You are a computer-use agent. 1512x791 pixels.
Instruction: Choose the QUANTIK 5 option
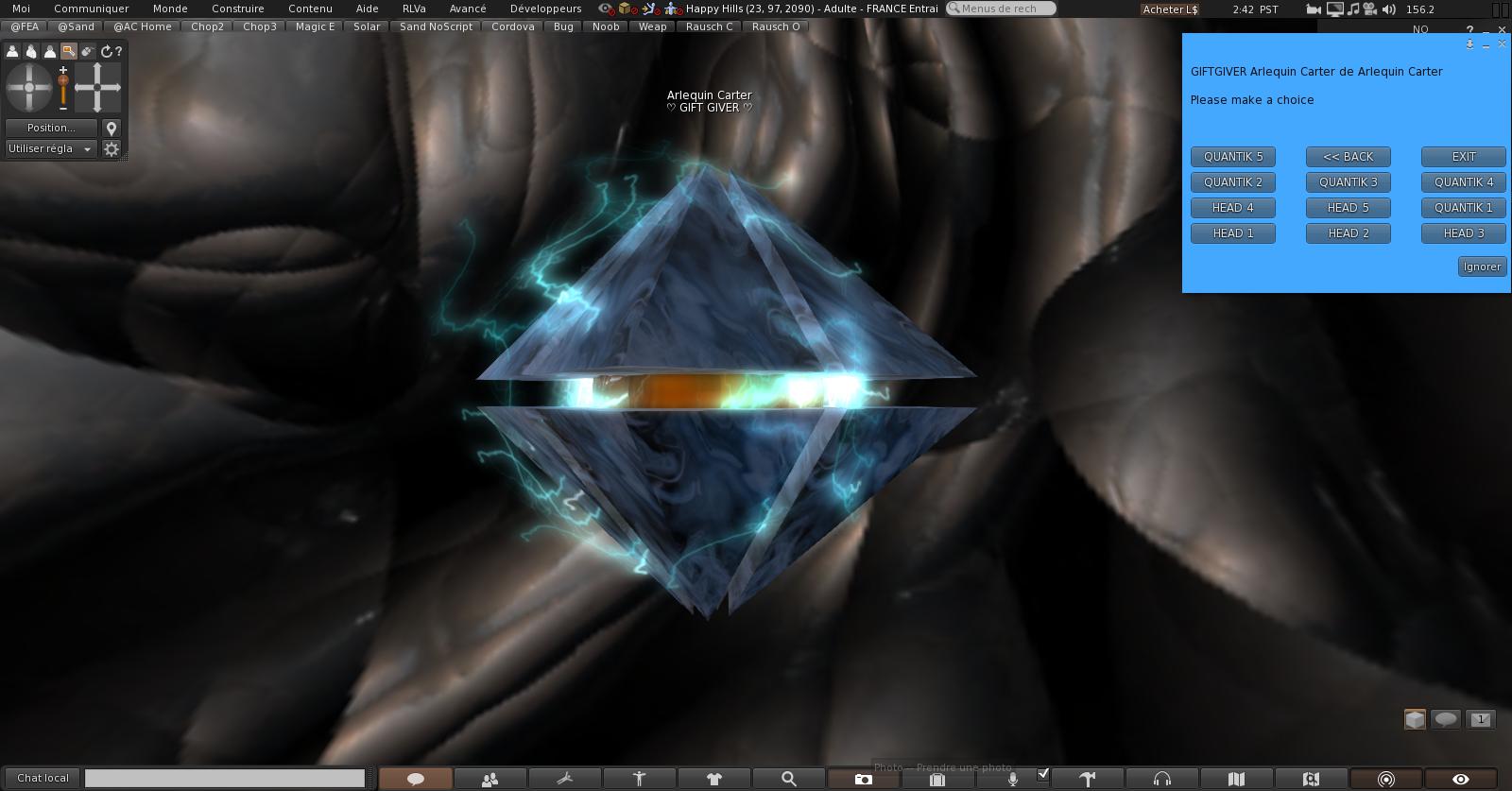[x=1233, y=157]
